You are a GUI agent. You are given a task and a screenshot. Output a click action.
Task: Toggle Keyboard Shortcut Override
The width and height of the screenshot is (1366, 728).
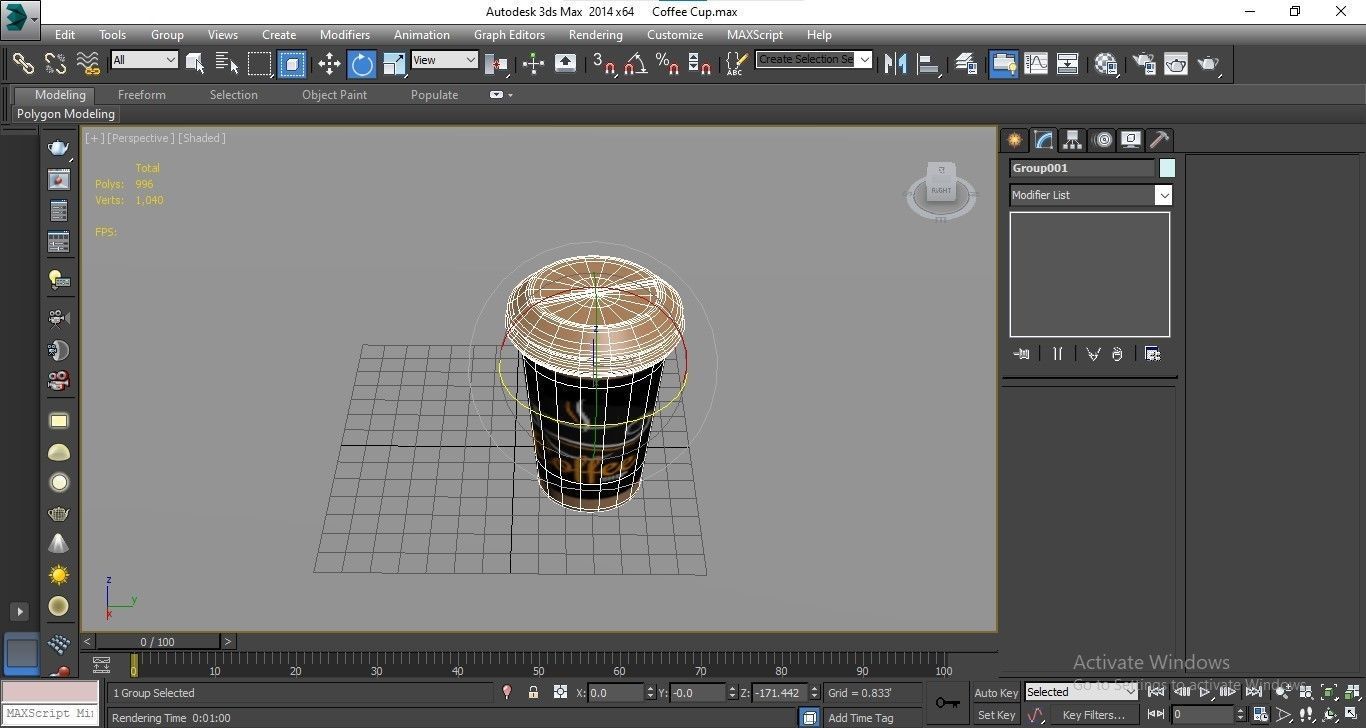pos(565,63)
